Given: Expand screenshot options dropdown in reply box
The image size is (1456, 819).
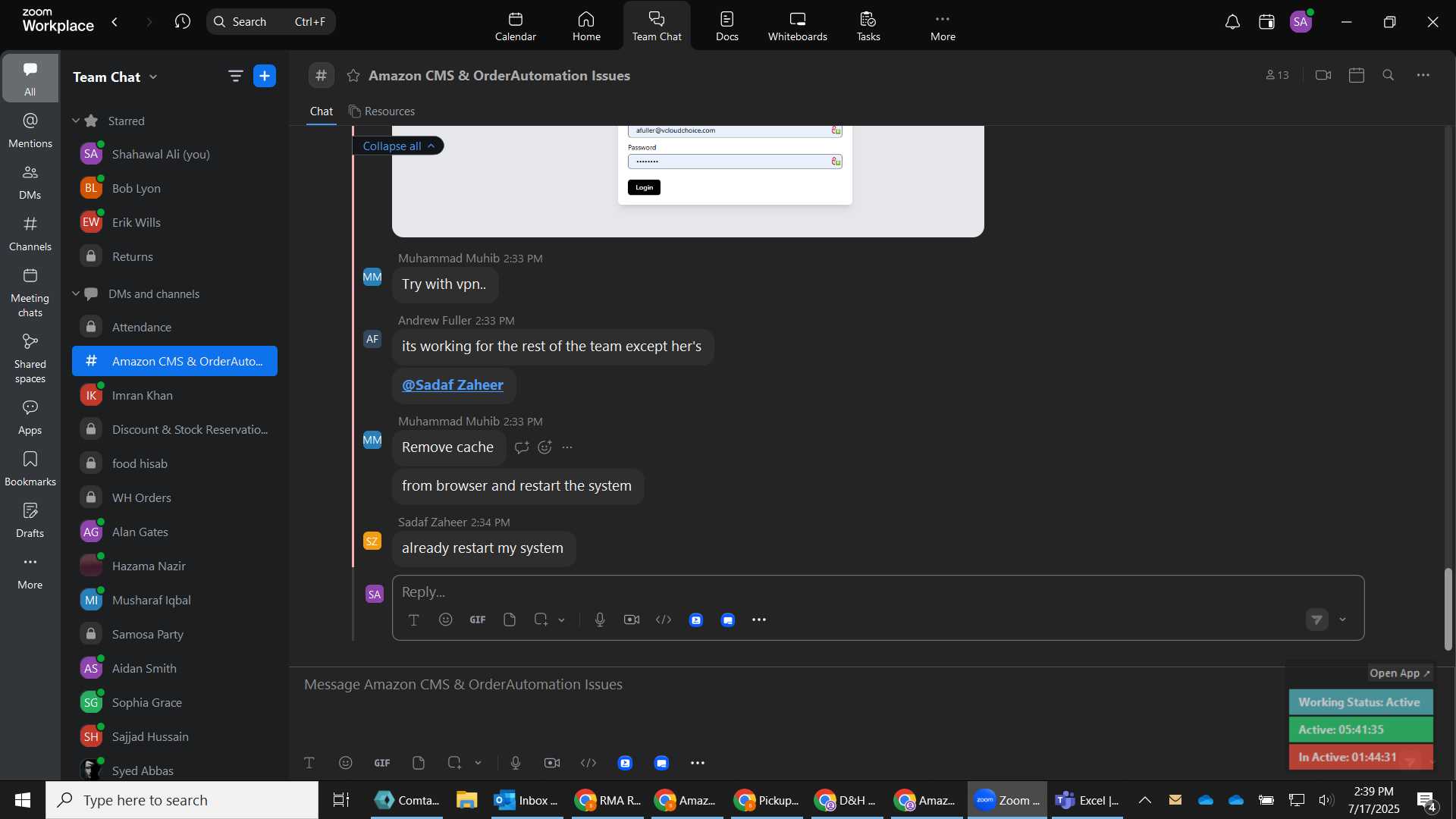Looking at the screenshot, I should (562, 620).
